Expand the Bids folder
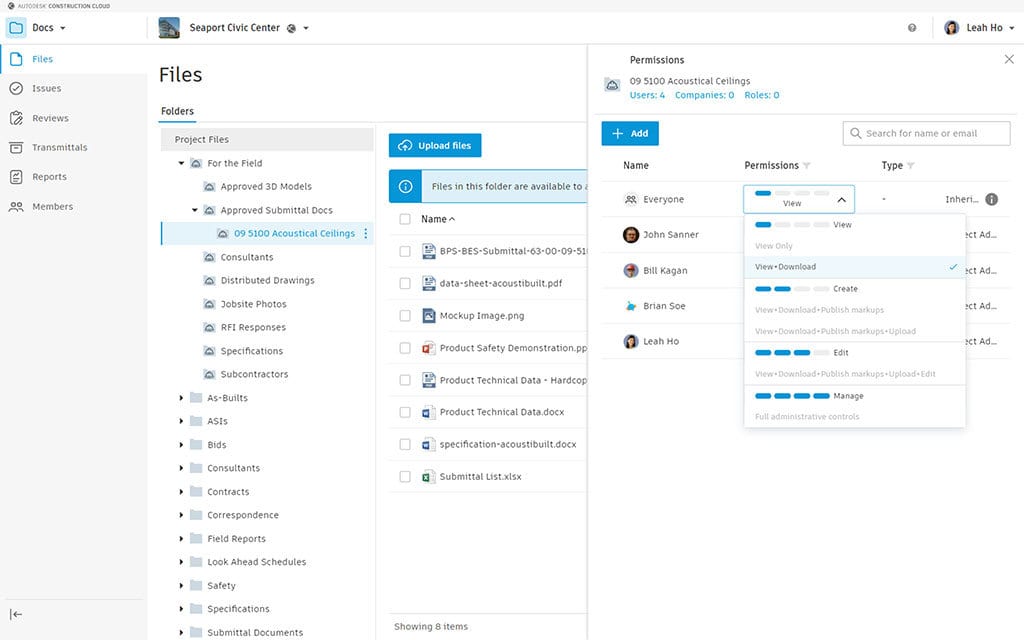Screen dimensions: 1024x640 tap(182, 445)
